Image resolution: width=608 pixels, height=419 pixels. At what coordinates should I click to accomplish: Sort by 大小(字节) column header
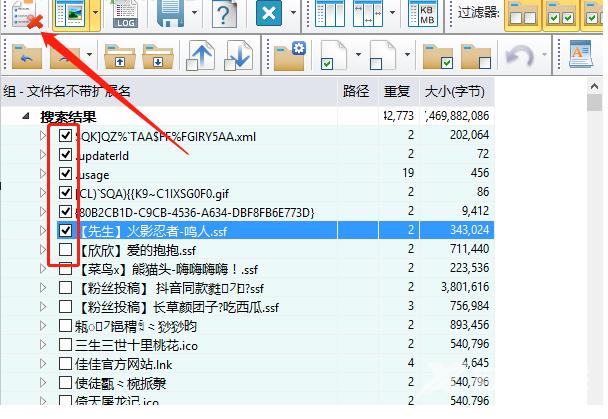[457, 91]
